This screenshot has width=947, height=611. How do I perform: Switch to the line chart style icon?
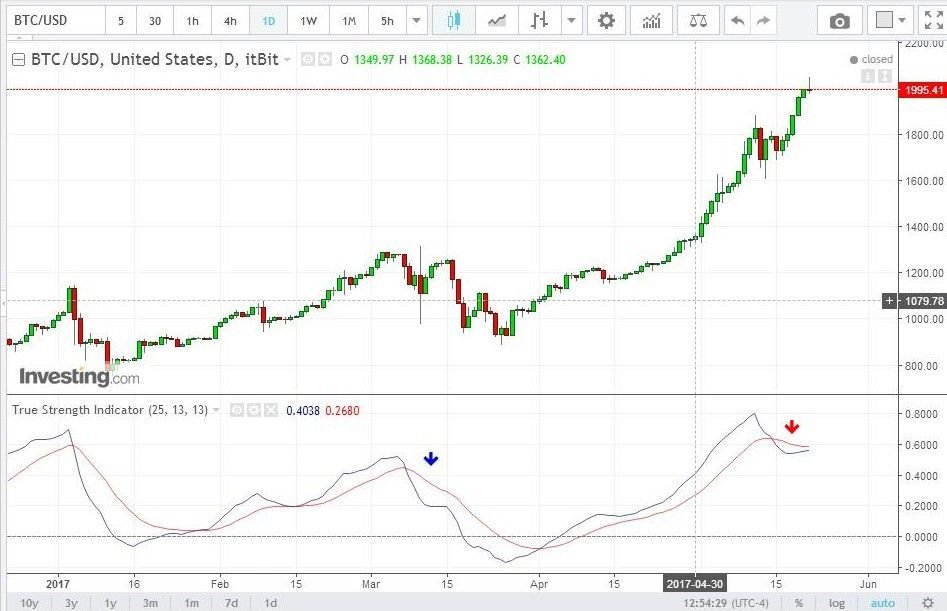[497, 21]
